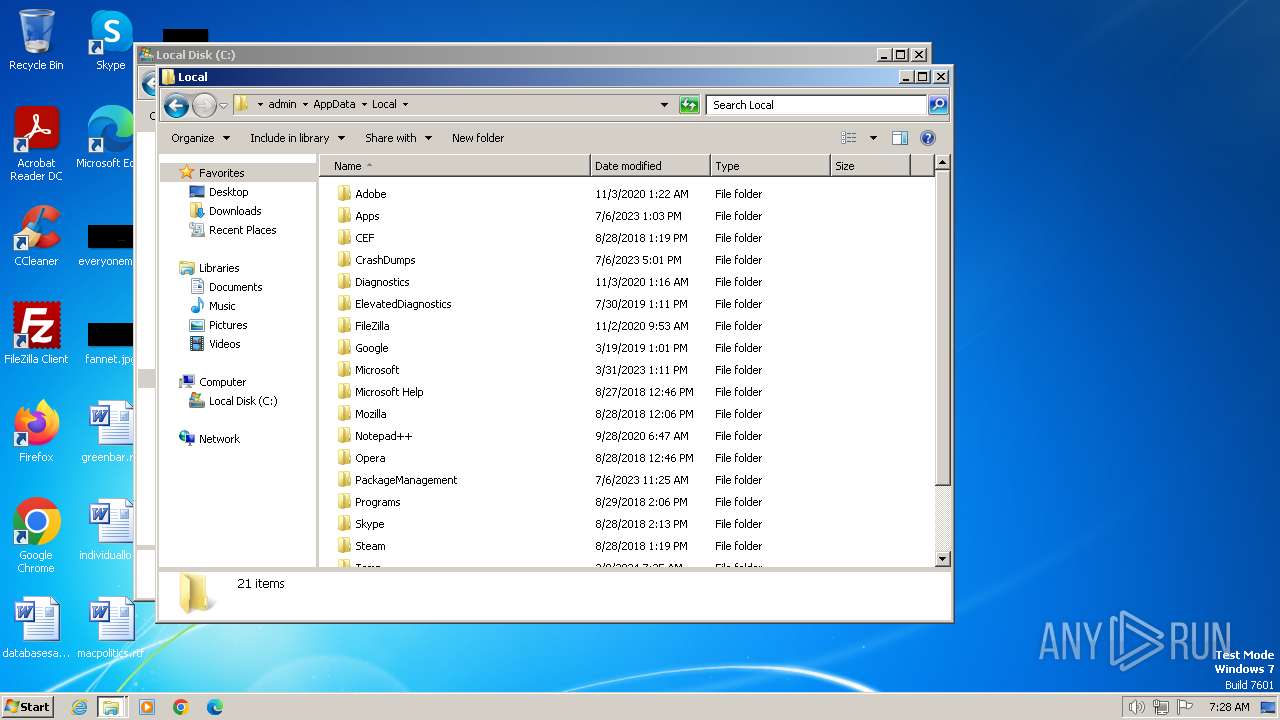This screenshot has width=1280, height=720.
Task: Open Recycle Bin desktop icon
Action: point(36,40)
